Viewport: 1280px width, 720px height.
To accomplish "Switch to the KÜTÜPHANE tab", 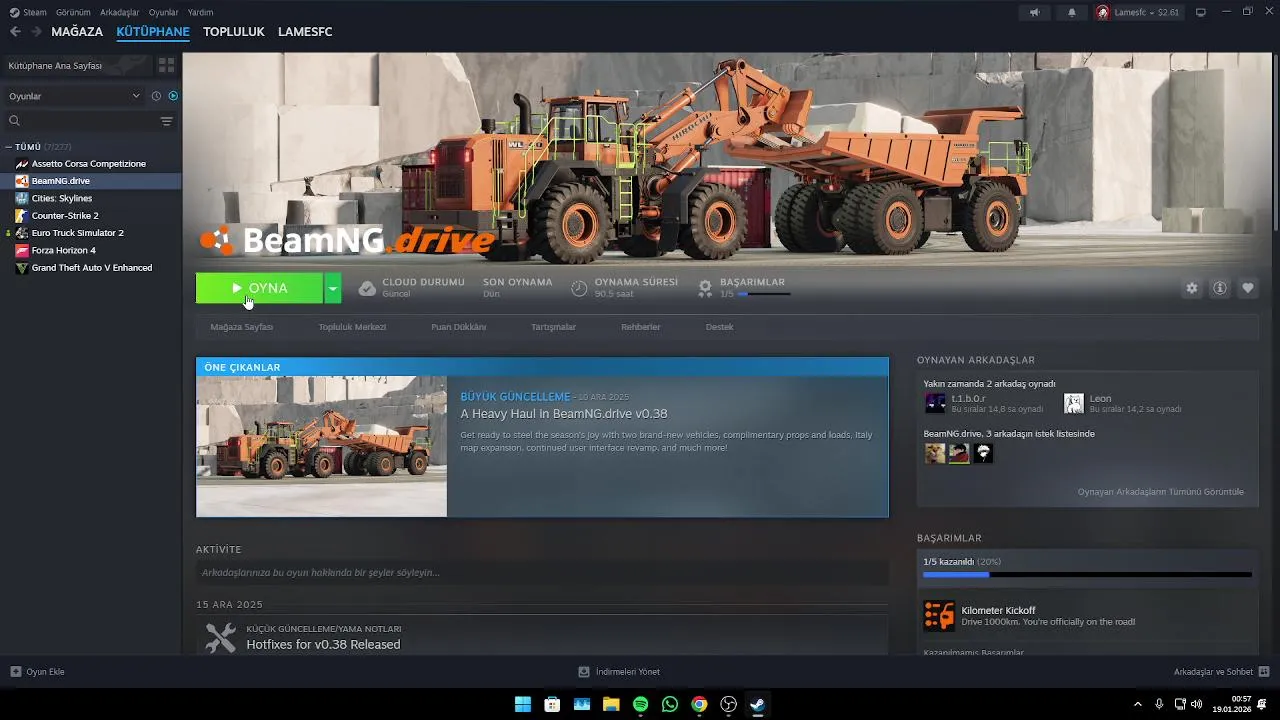I will tap(153, 32).
